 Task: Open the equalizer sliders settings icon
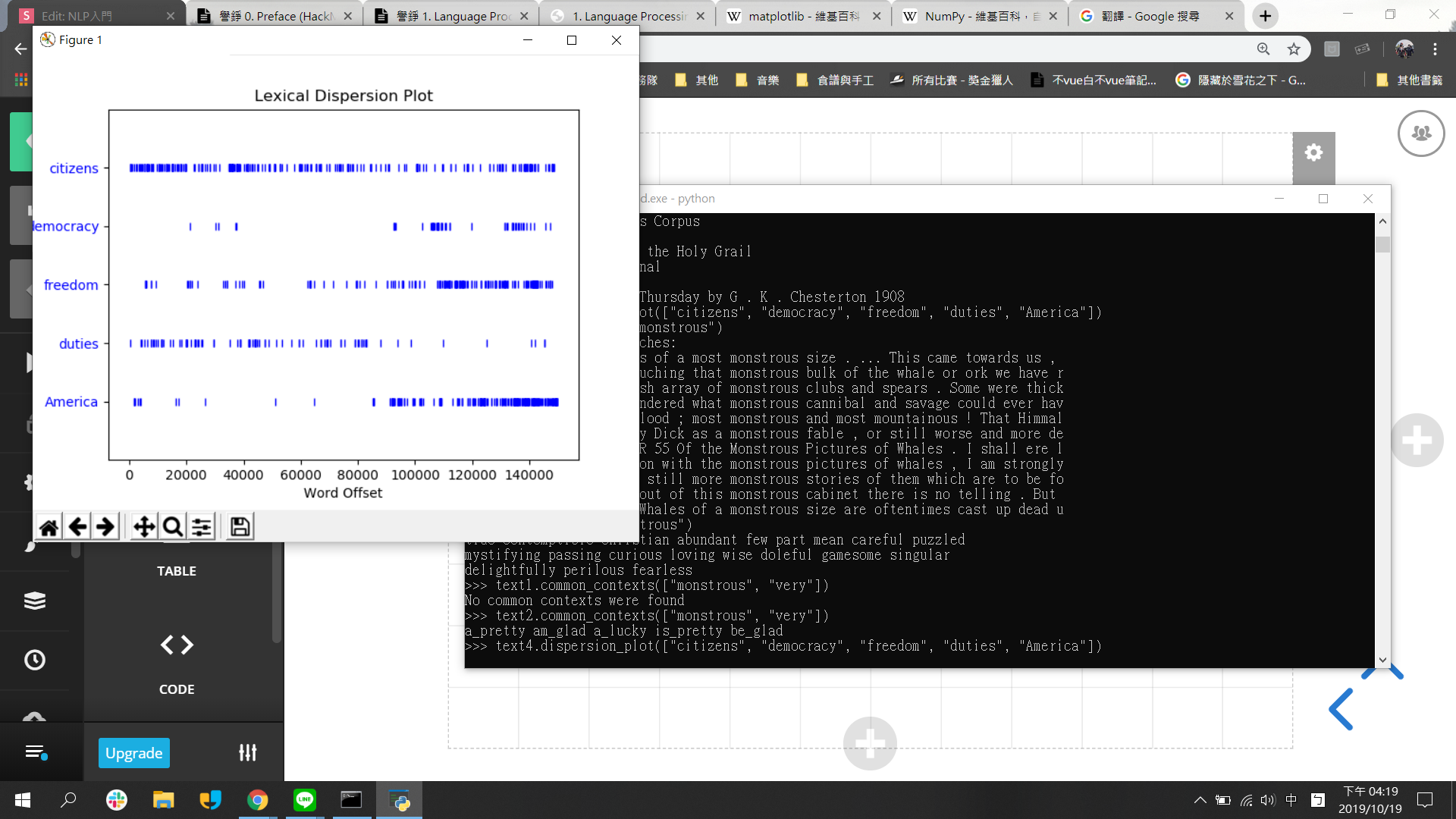[247, 752]
